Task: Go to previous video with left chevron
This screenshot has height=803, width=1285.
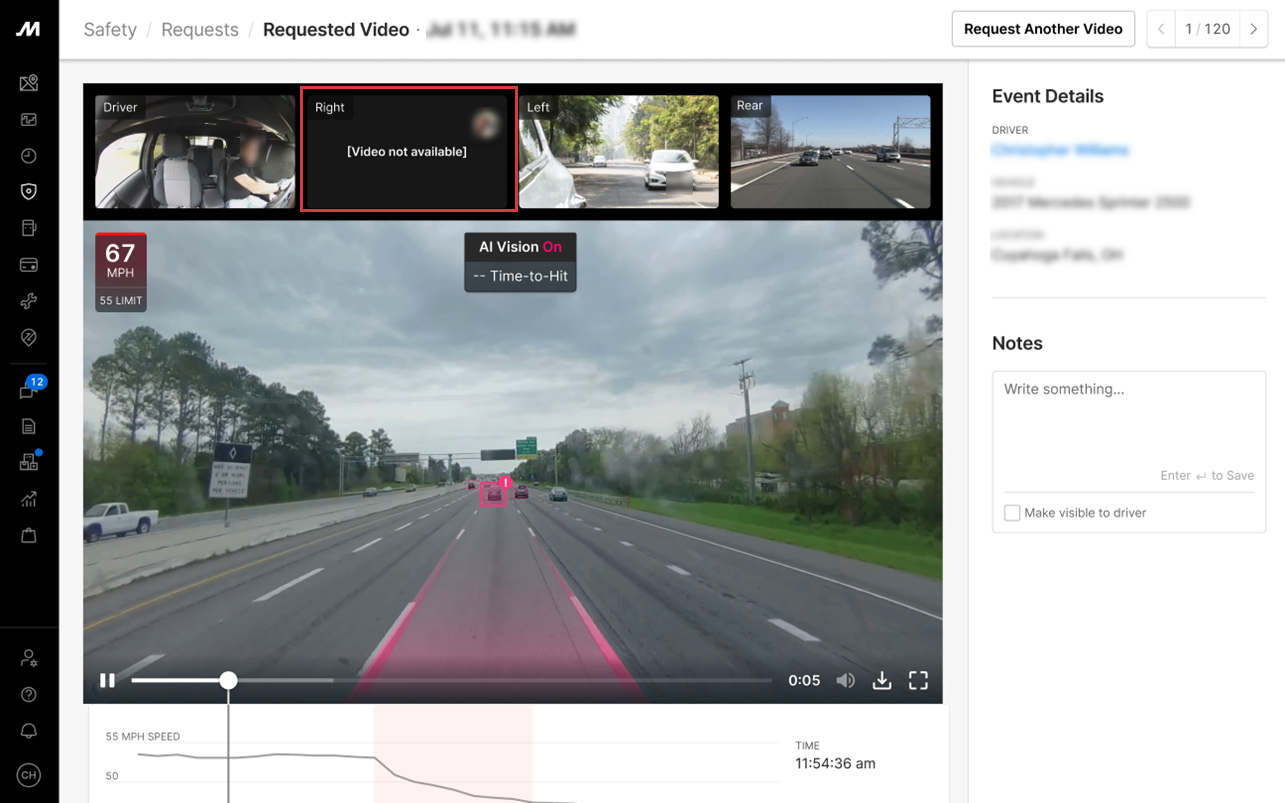Action: coord(1161,29)
